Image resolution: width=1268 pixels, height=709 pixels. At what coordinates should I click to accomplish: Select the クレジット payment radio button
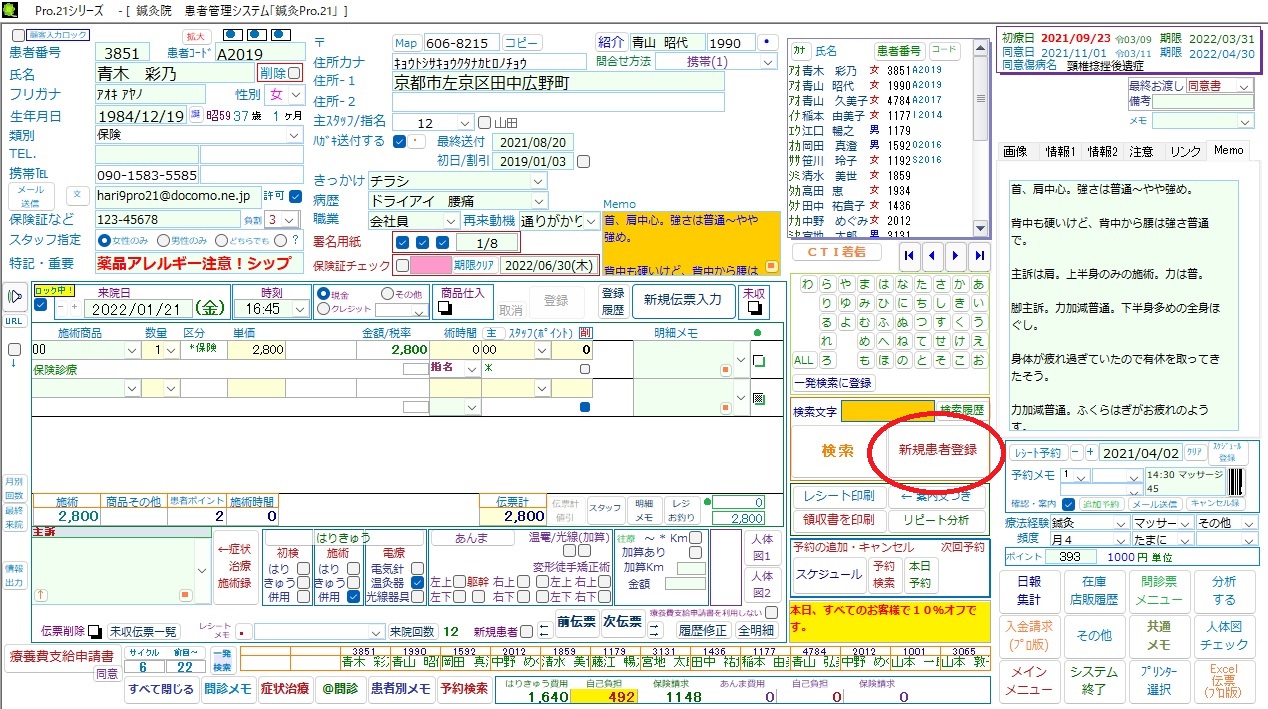(x=324, y=310)
